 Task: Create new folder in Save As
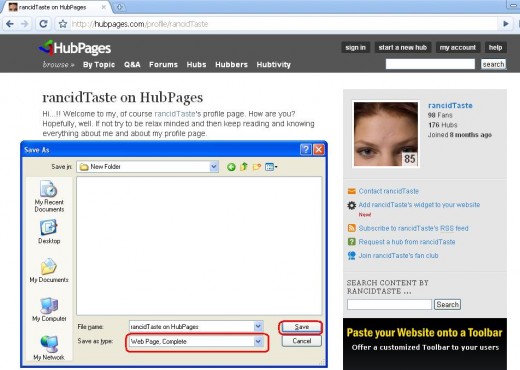(x=256, y=167)
